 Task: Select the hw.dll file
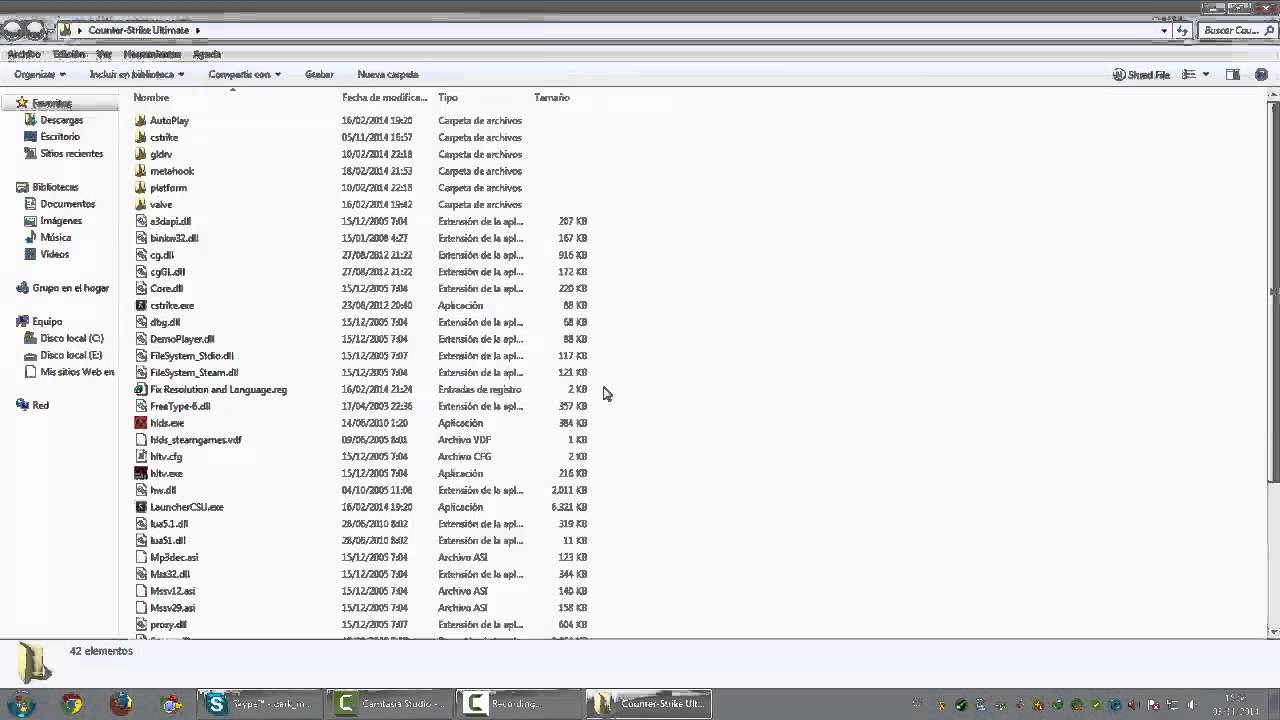[x=155, y=490]
